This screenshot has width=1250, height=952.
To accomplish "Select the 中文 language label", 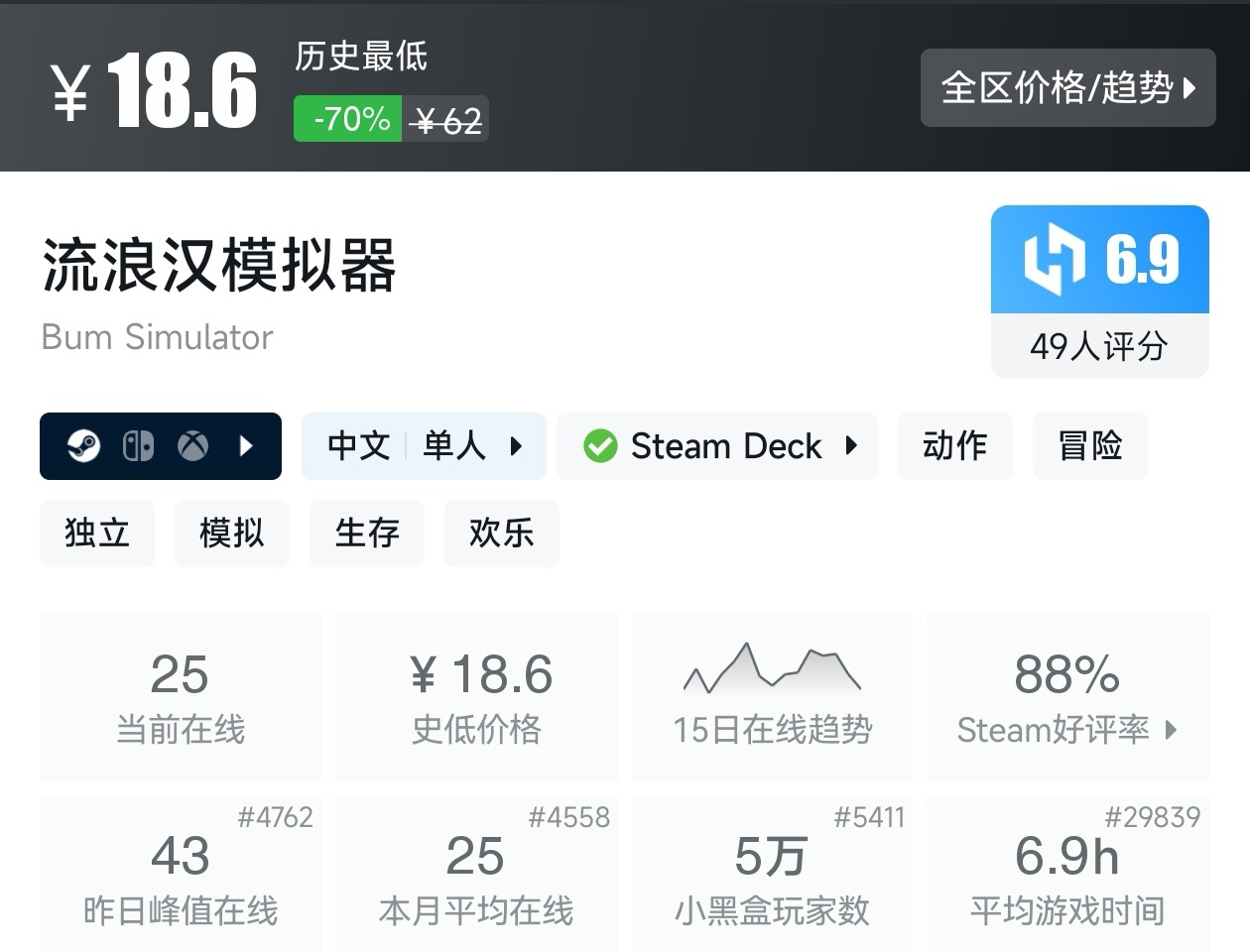I will (x=359, y=446).
